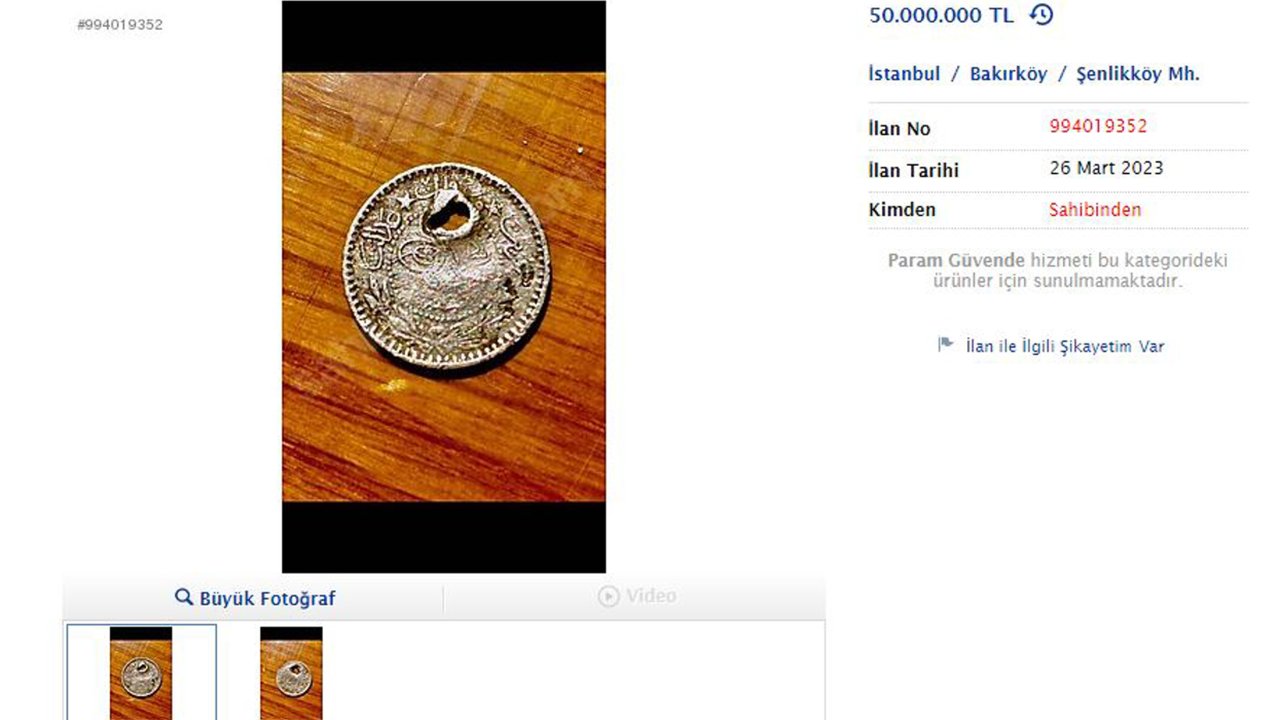Screen dimensions: 1280x720
Task: Open the price history clock icon
Action: (1041, 15)
